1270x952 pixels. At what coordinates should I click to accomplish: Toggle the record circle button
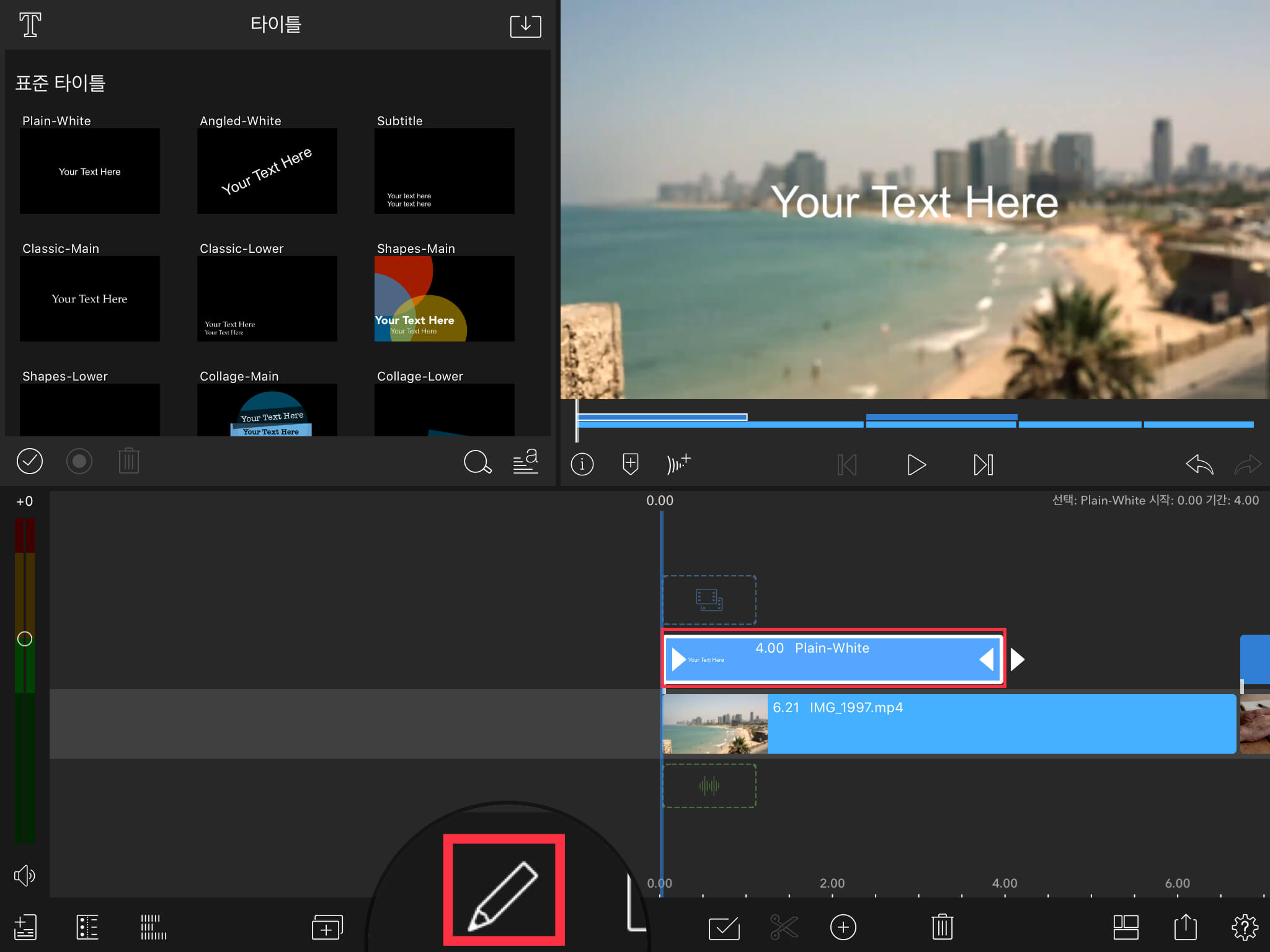[79, 461]
